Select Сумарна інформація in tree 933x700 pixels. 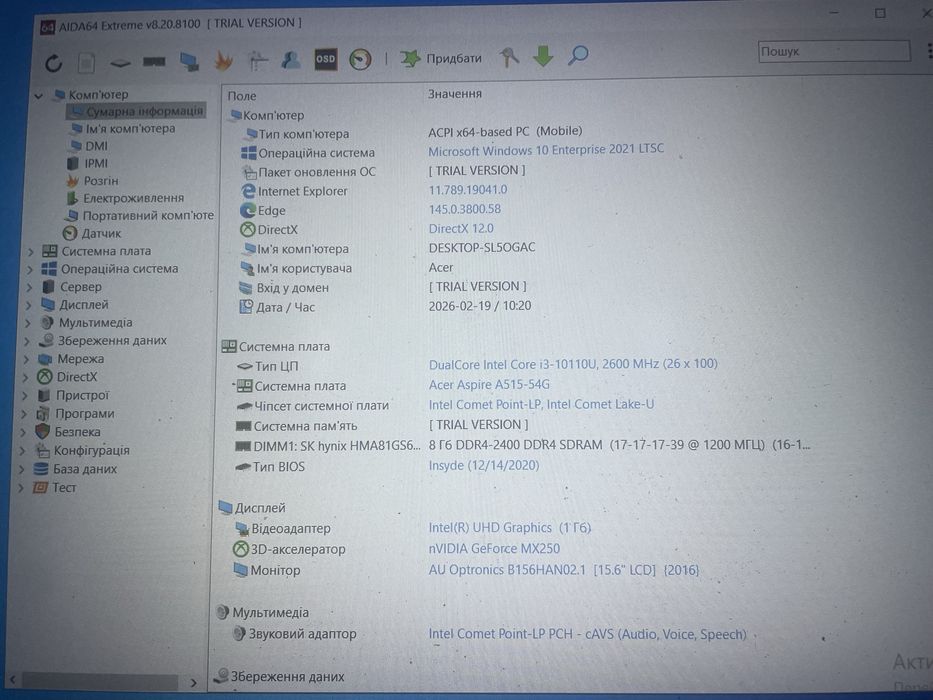click(136, 111)
